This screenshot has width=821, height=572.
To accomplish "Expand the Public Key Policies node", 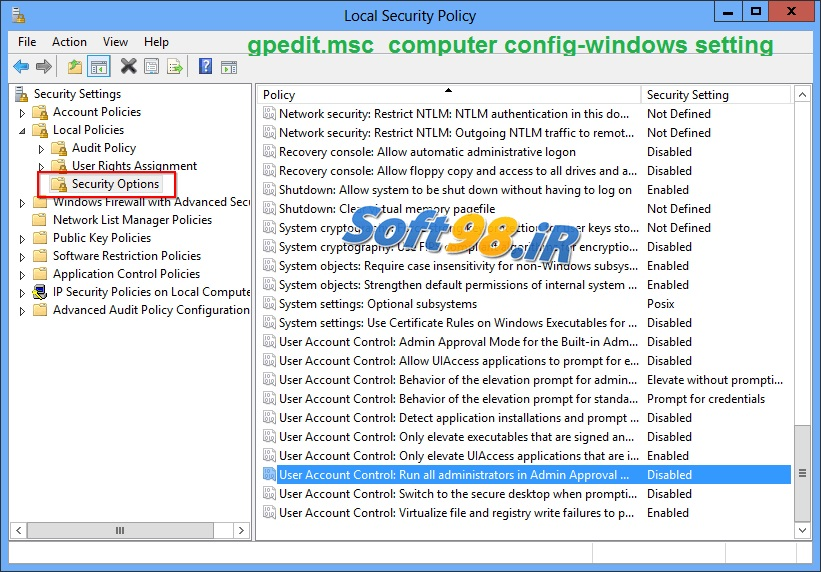I will point(23,238).
